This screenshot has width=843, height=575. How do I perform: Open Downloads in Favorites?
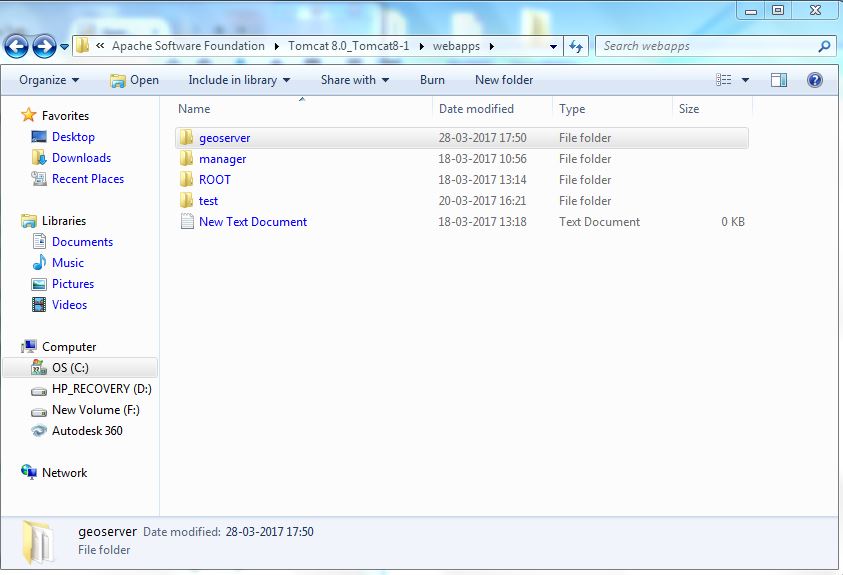point(81,158)
